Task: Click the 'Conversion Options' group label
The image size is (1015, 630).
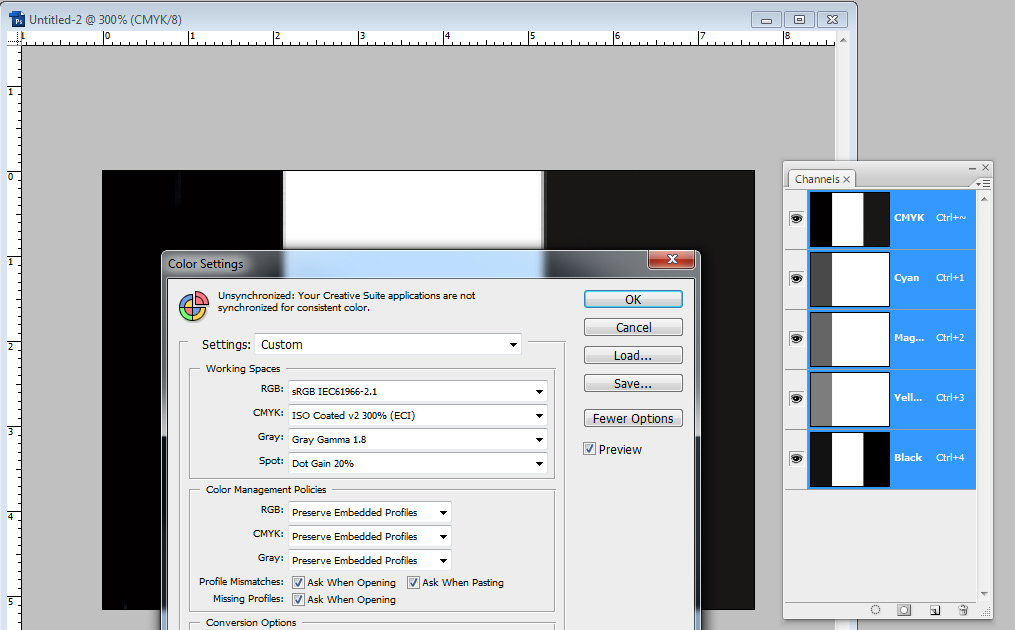Action: pos(251,622)
